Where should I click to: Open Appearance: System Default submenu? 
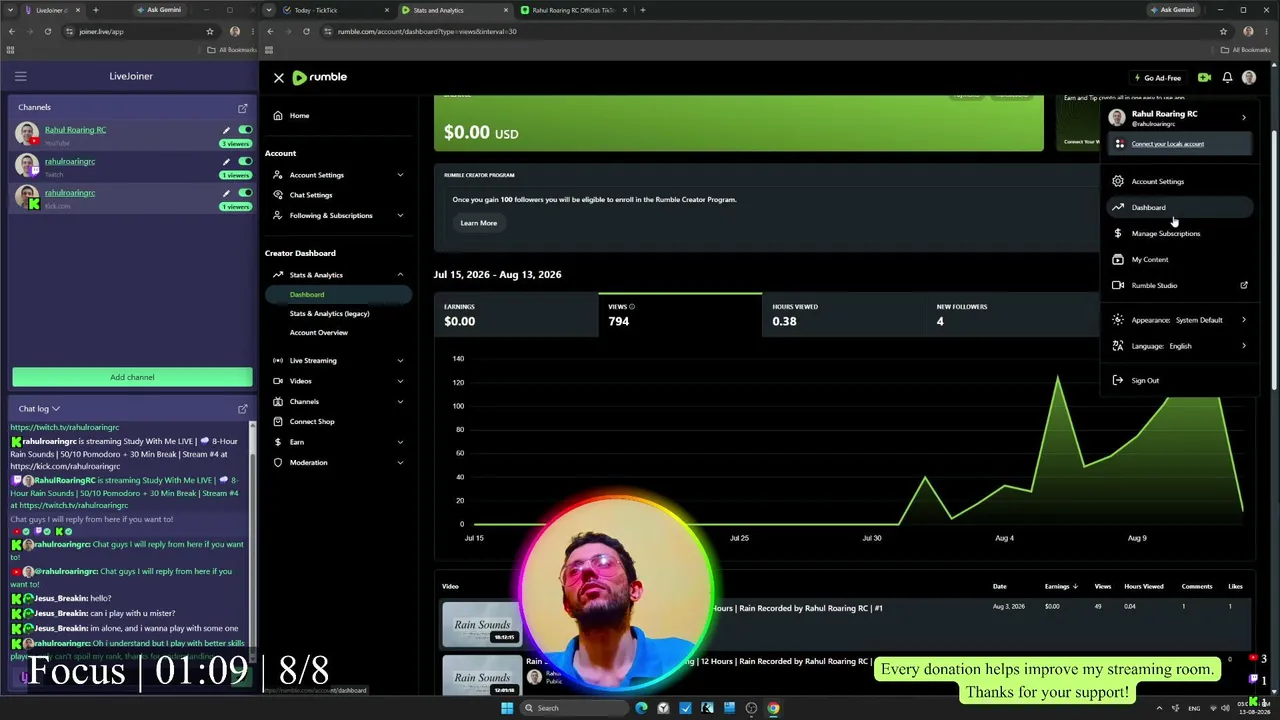1180,320
